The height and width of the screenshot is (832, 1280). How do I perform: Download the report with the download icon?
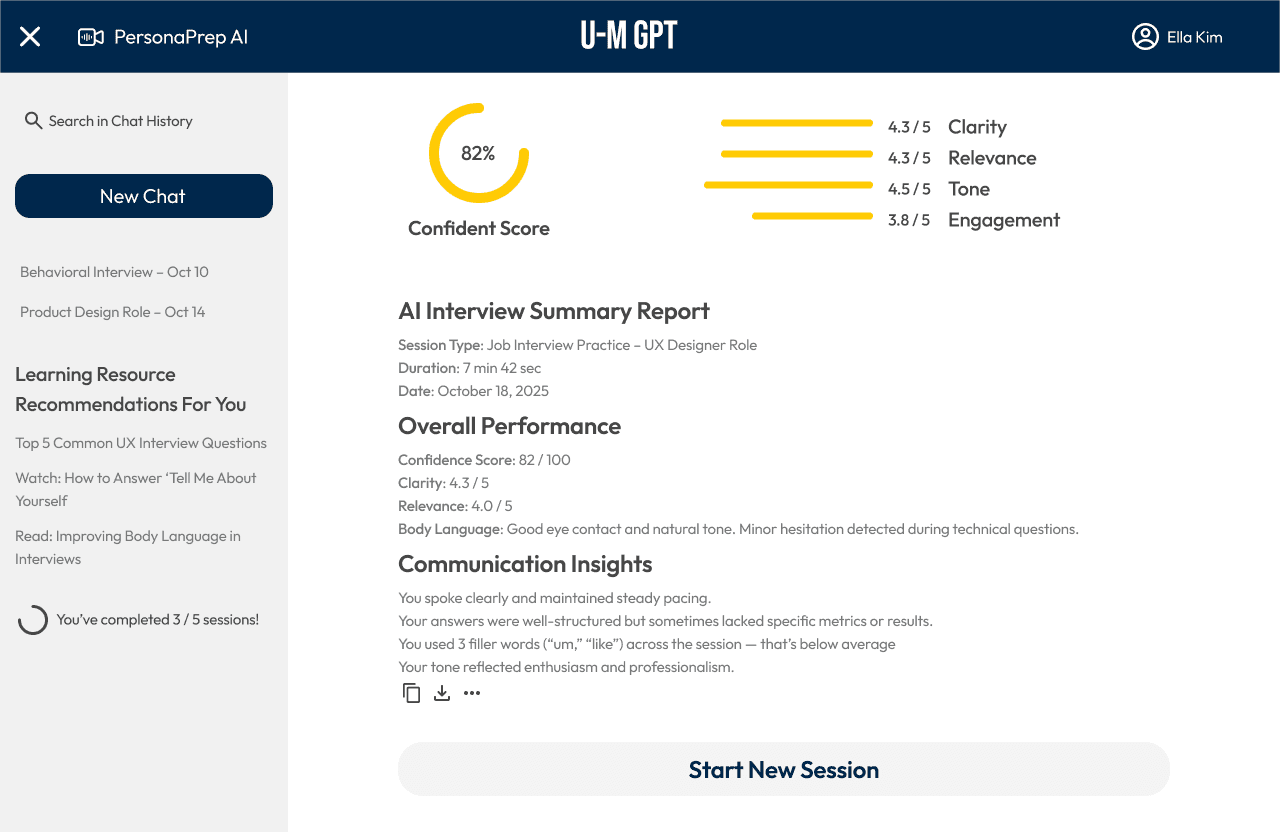(x=442, y=693)
